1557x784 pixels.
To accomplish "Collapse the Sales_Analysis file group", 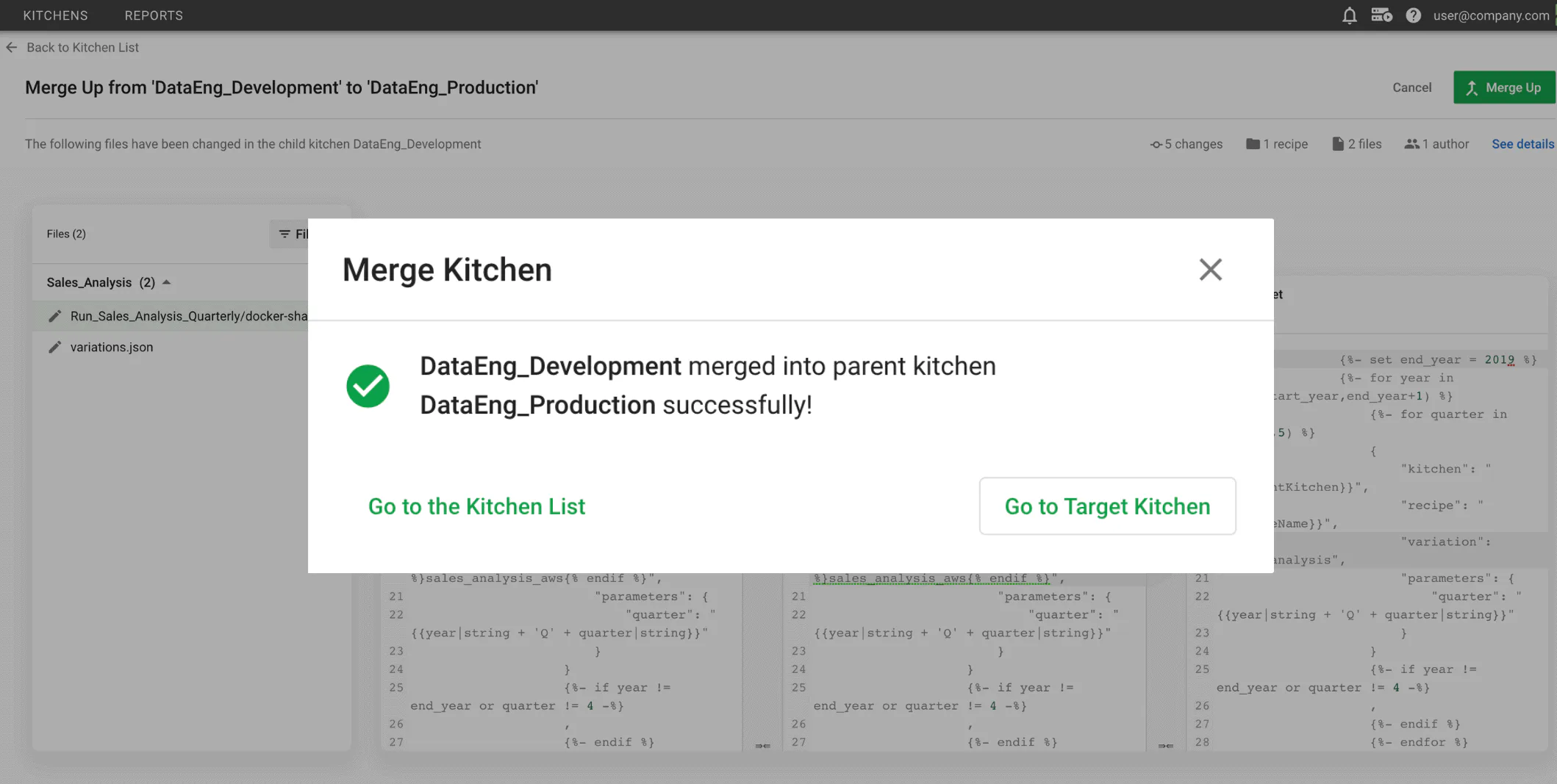I will click(166, 282).
